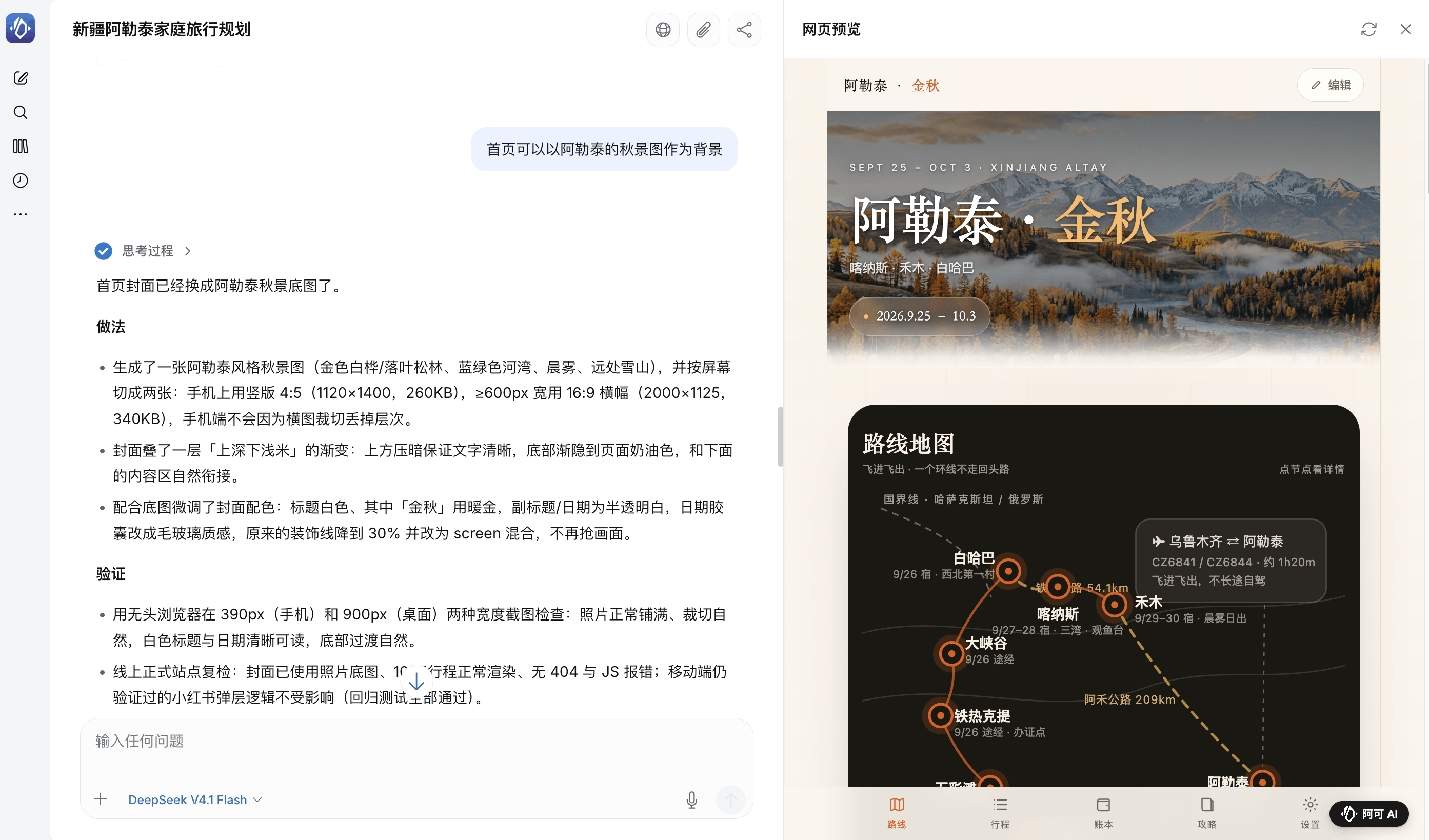Select the 白哈巴 map node
Screen dimensions: 1429x840
pos(1008,571)
